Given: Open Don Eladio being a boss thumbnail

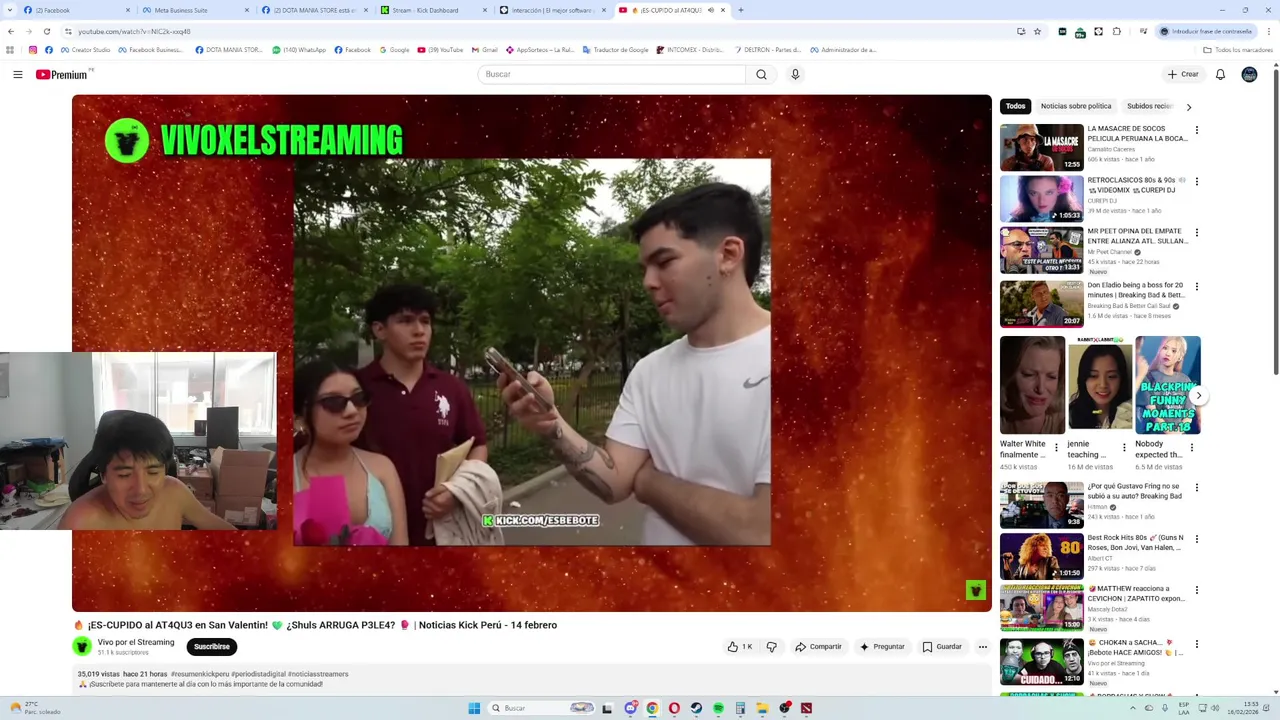Looking at the screenshot, I should 1042,303.
